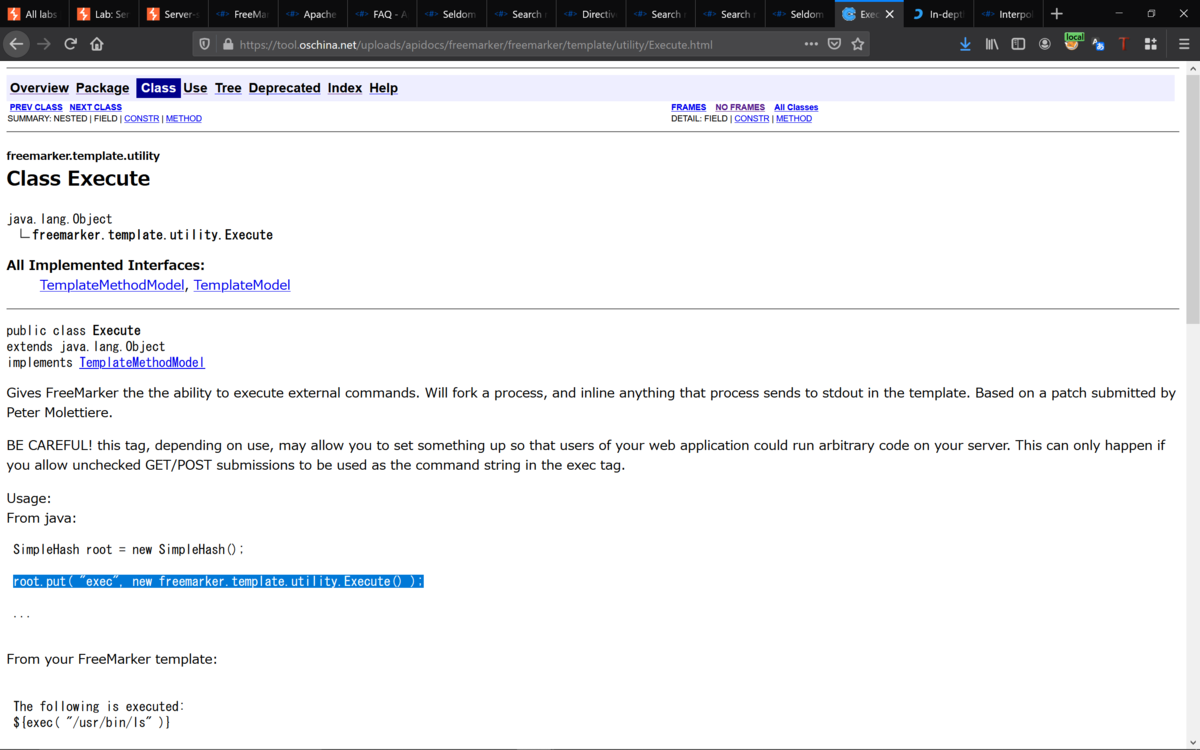Switch to the In-depth tab
Viewport: 1200px width, 750px height.
point(937,14)
